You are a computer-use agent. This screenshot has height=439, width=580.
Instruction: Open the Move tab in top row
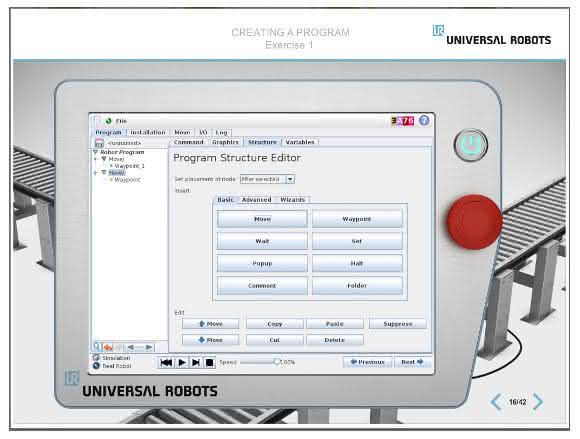click(x=182, y=132)
